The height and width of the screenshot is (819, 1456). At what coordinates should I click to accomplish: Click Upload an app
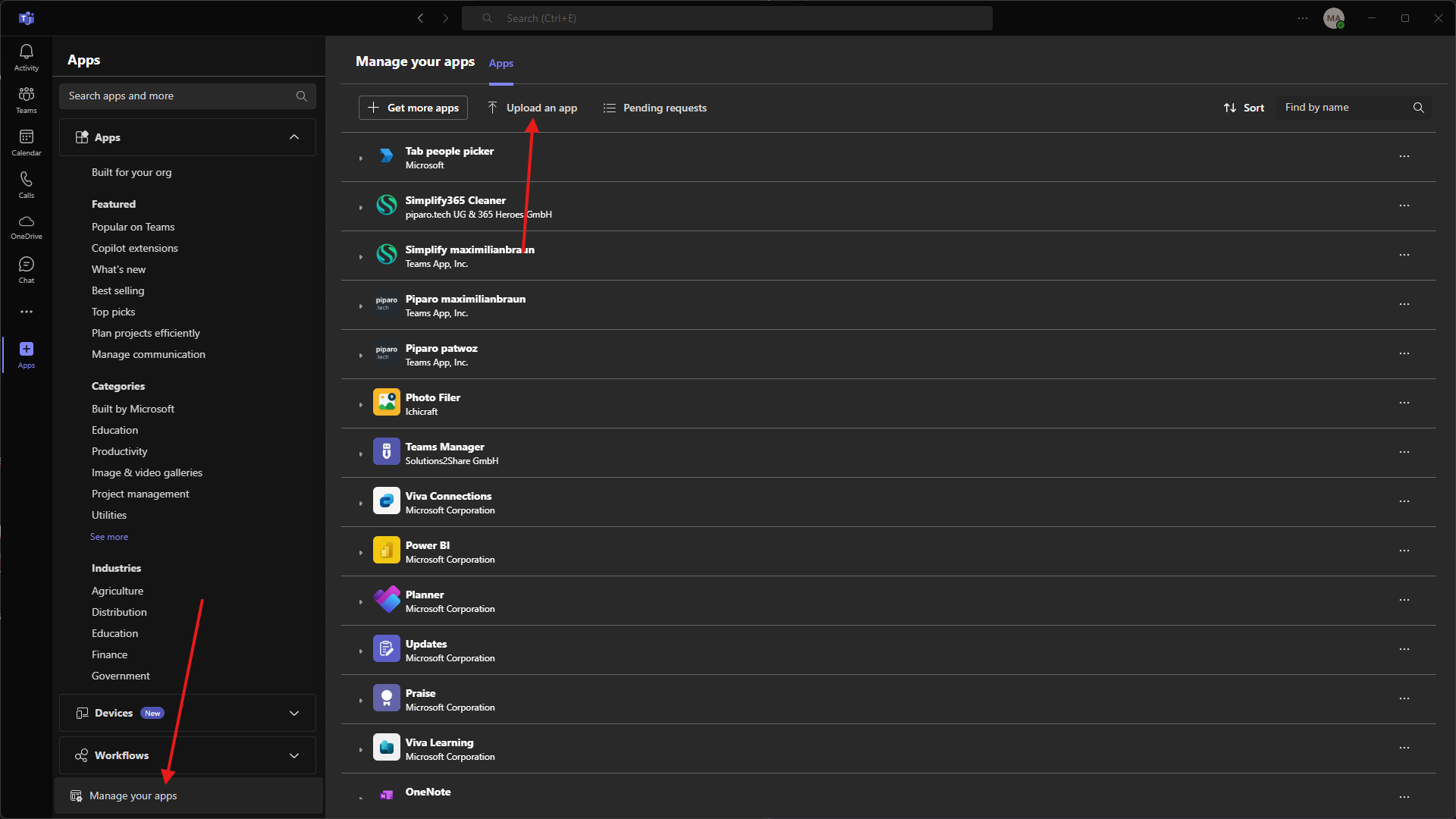[532, 108]
